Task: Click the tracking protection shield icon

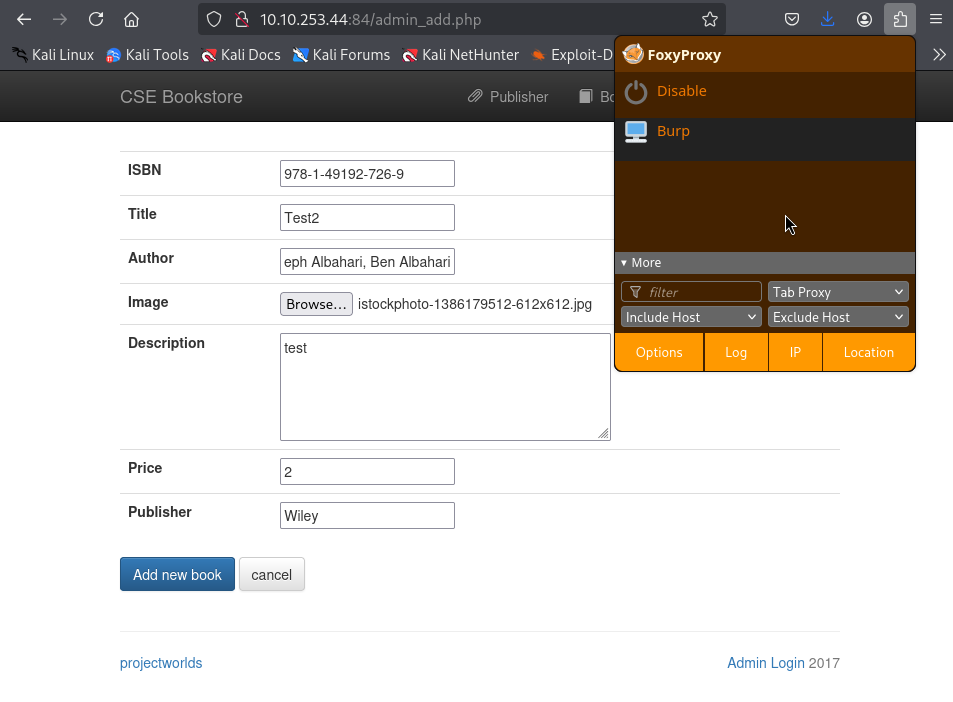Action: click(x=214, y=19)
